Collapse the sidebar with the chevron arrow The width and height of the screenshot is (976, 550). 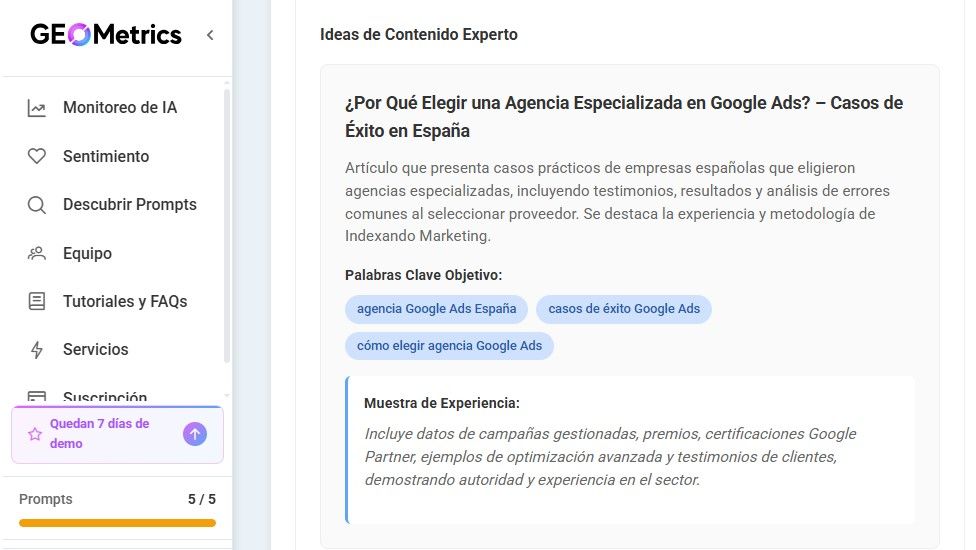[210, 35]
